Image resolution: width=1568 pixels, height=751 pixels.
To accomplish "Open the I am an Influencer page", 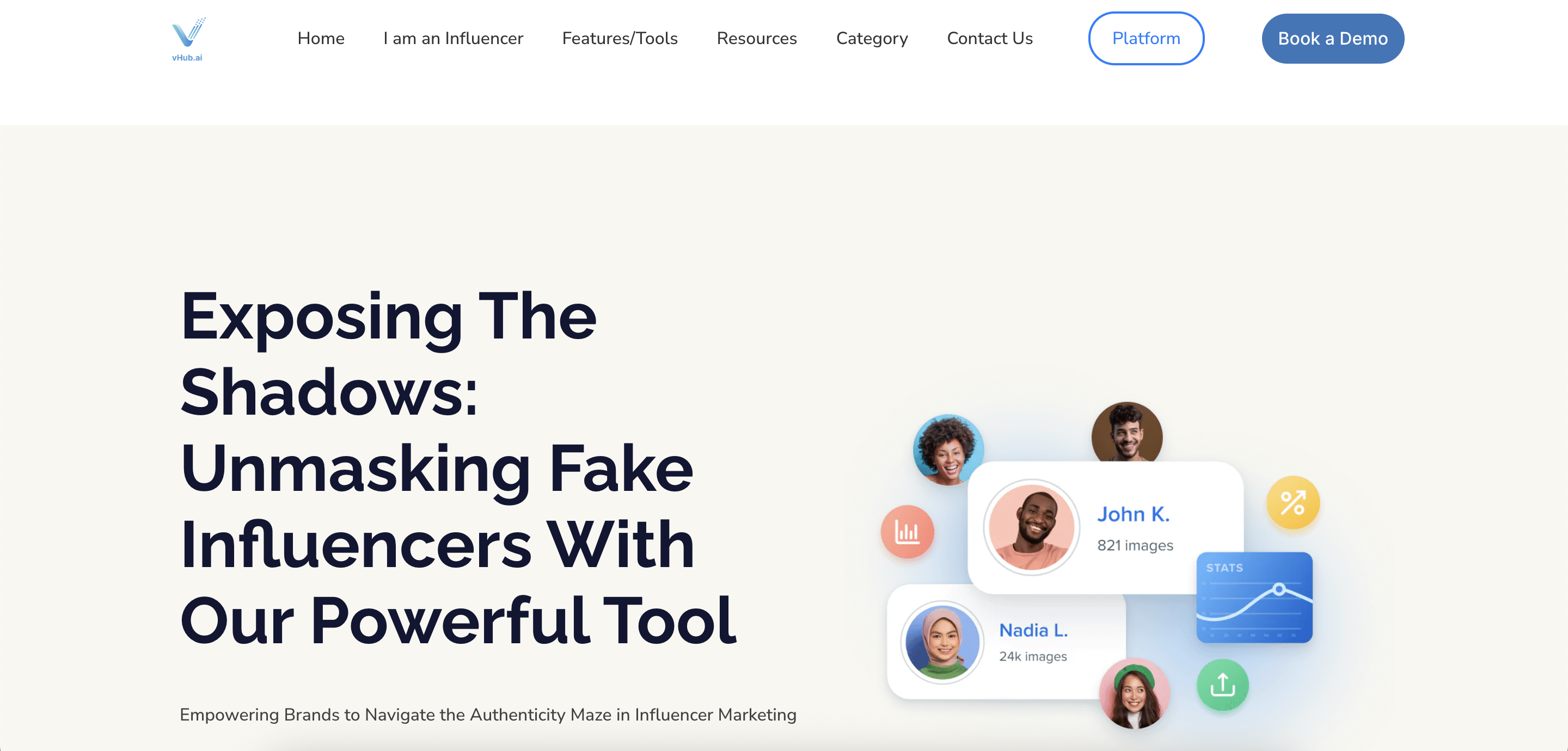I will pyautogui.click(x=453, y=38).
